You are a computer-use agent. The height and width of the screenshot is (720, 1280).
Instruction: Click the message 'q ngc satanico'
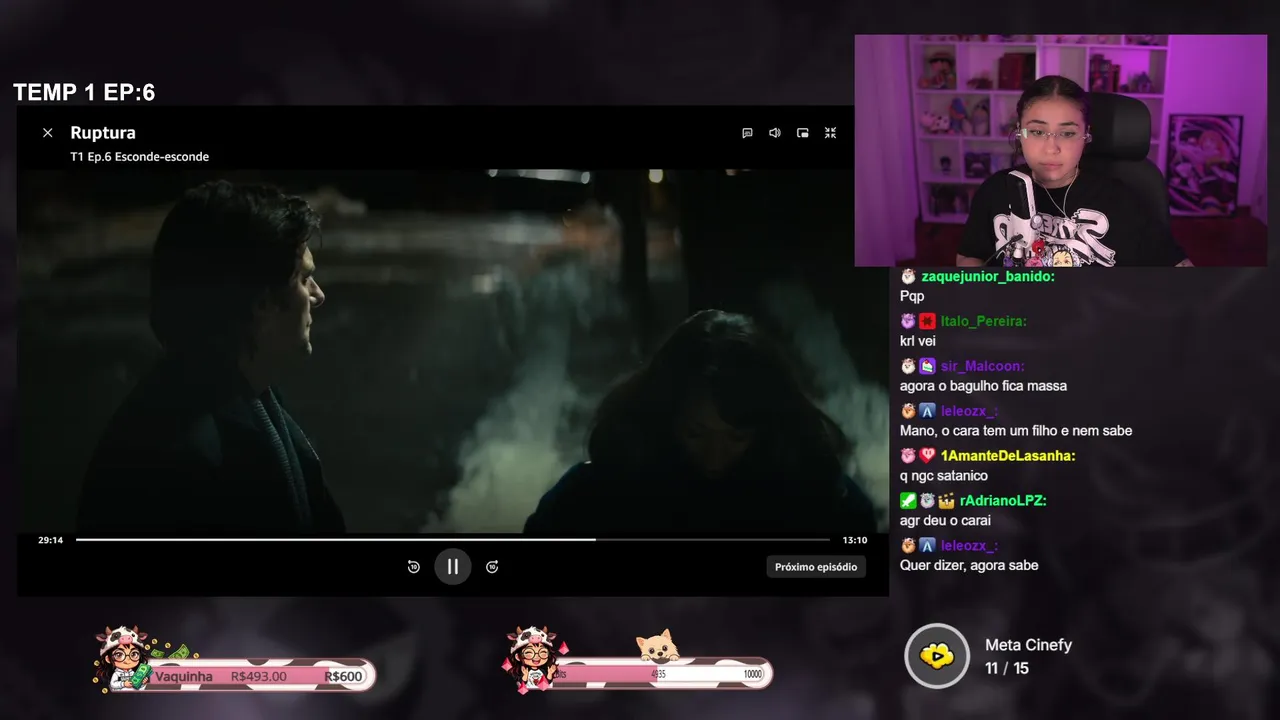(x=944, y=476)
